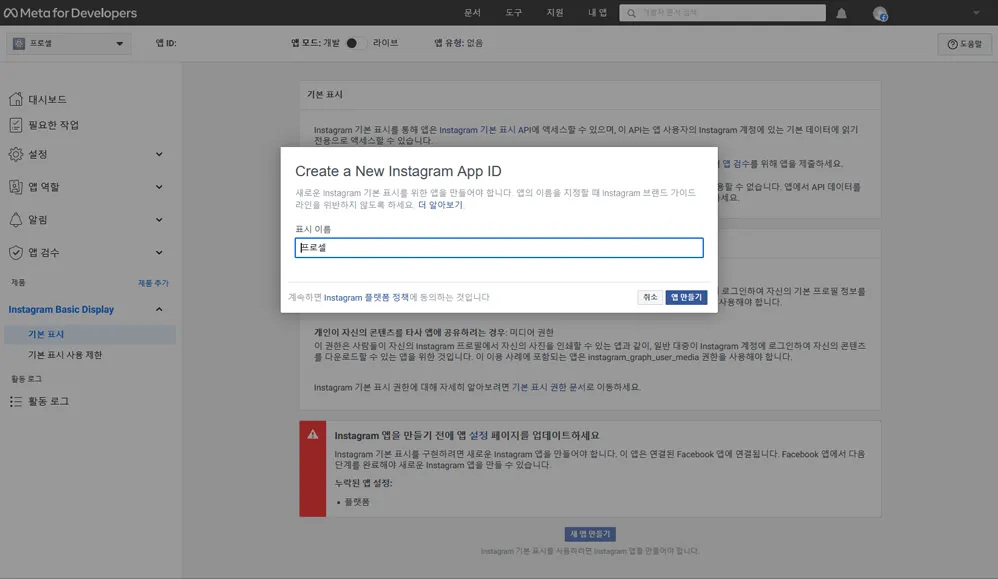Click the search magnifier icon

point(631,13)
